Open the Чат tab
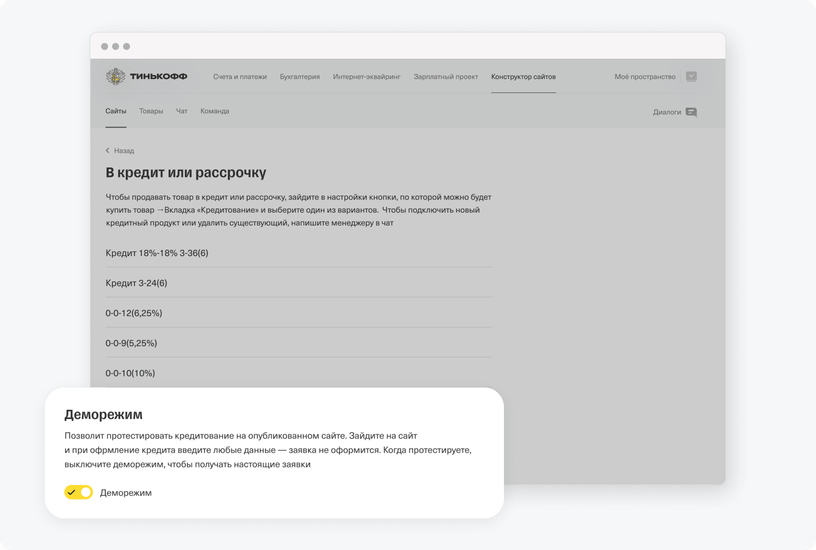Viewport: 816px width, 550px height. [x=182, y=111]
